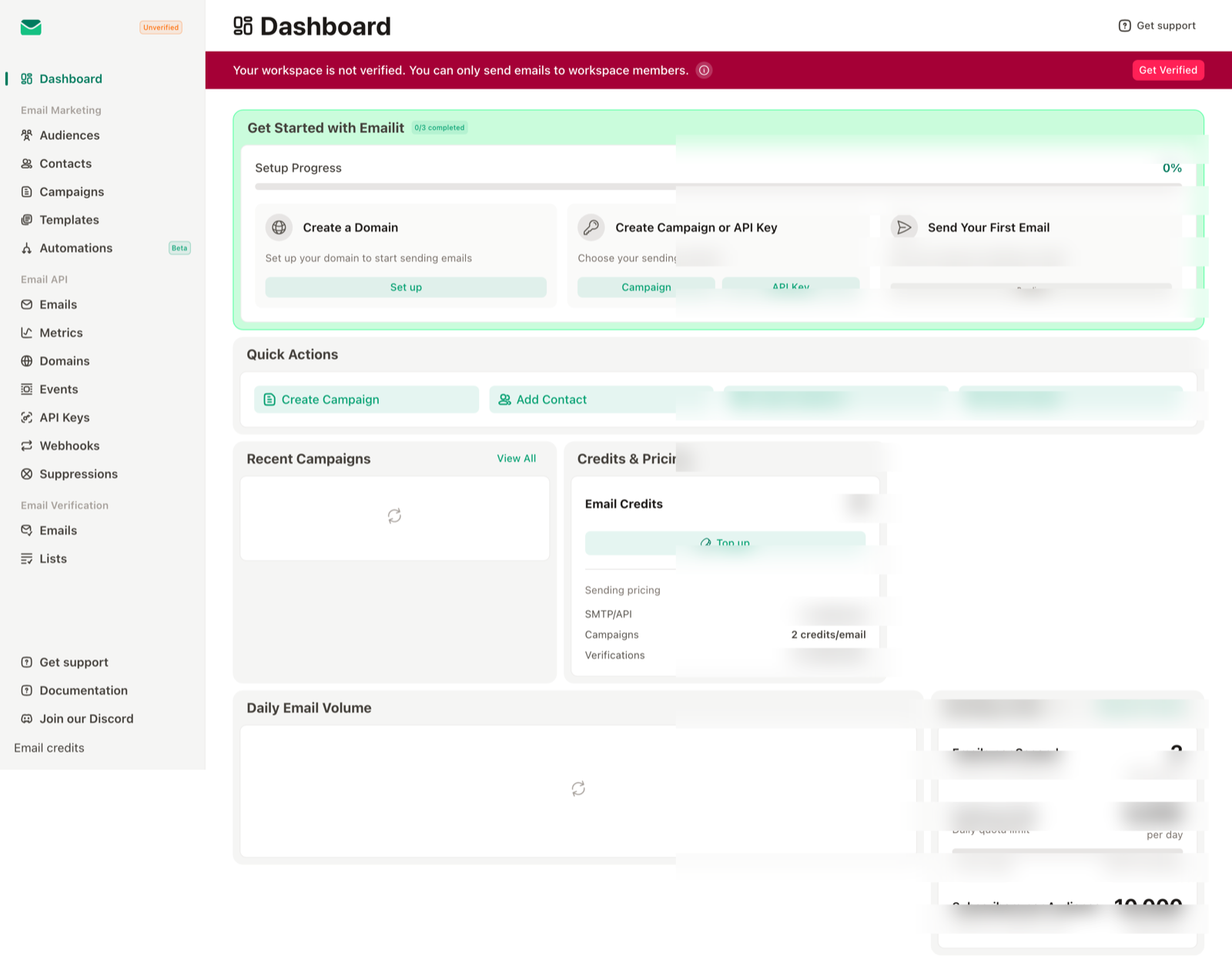Open View All recent campaigns link

pyautogui.click(x=516, y=458)
